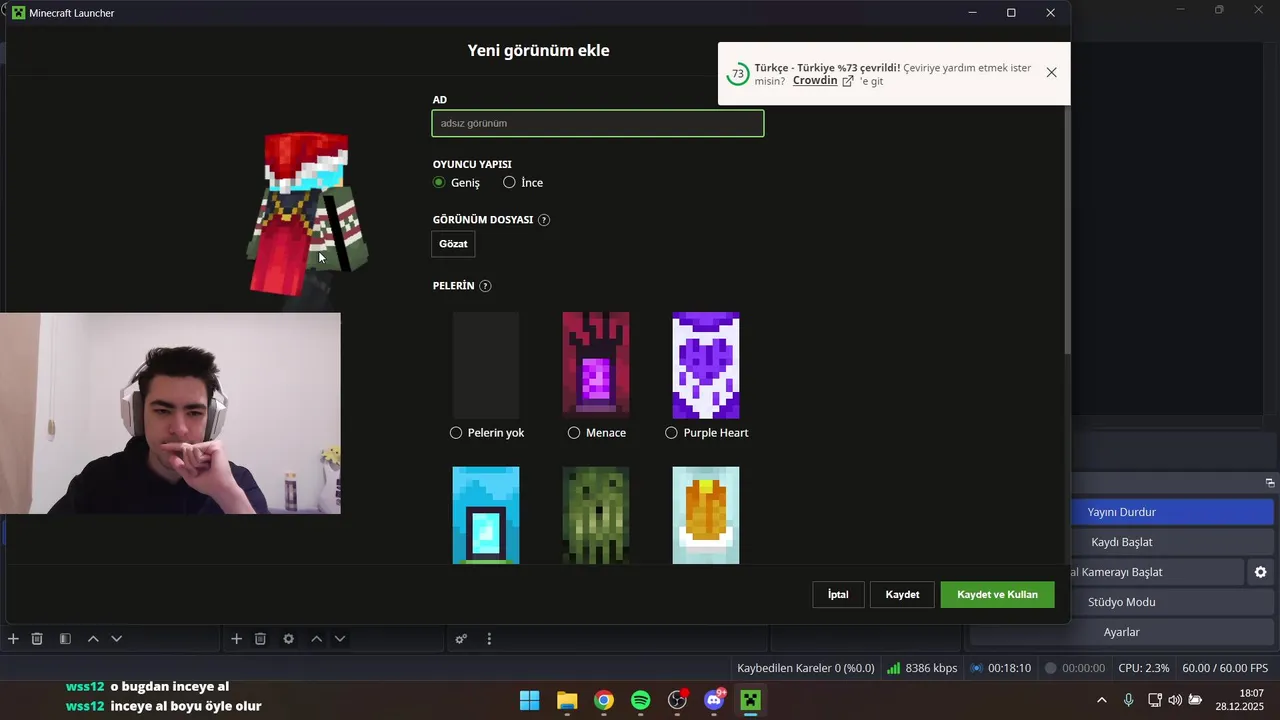
Task: Switch to OBS Studio from the taskbar
Action: (678, 700)
